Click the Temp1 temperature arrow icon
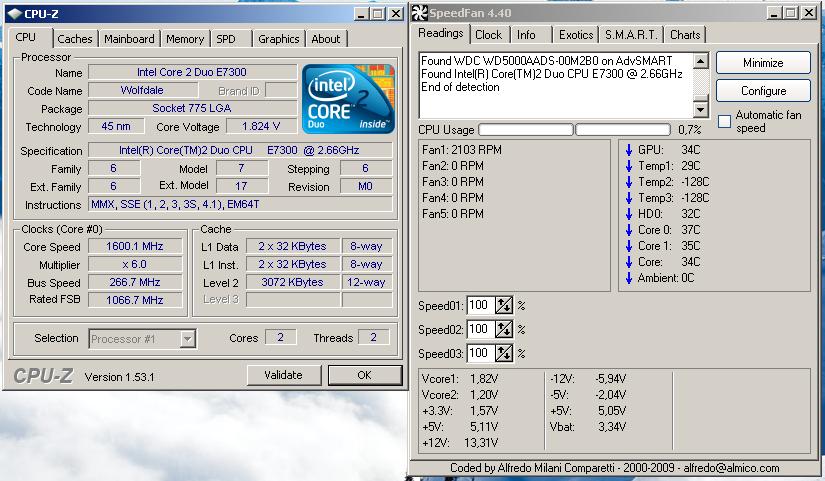This screenshot has width=825, height=481. (629, 166)
